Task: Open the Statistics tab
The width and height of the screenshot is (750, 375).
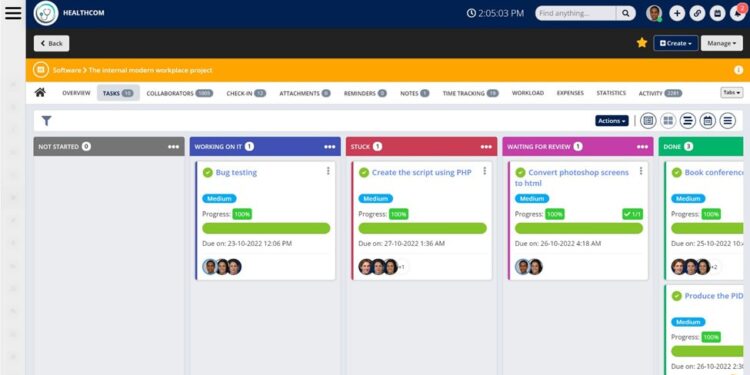Action: (611, 93)
